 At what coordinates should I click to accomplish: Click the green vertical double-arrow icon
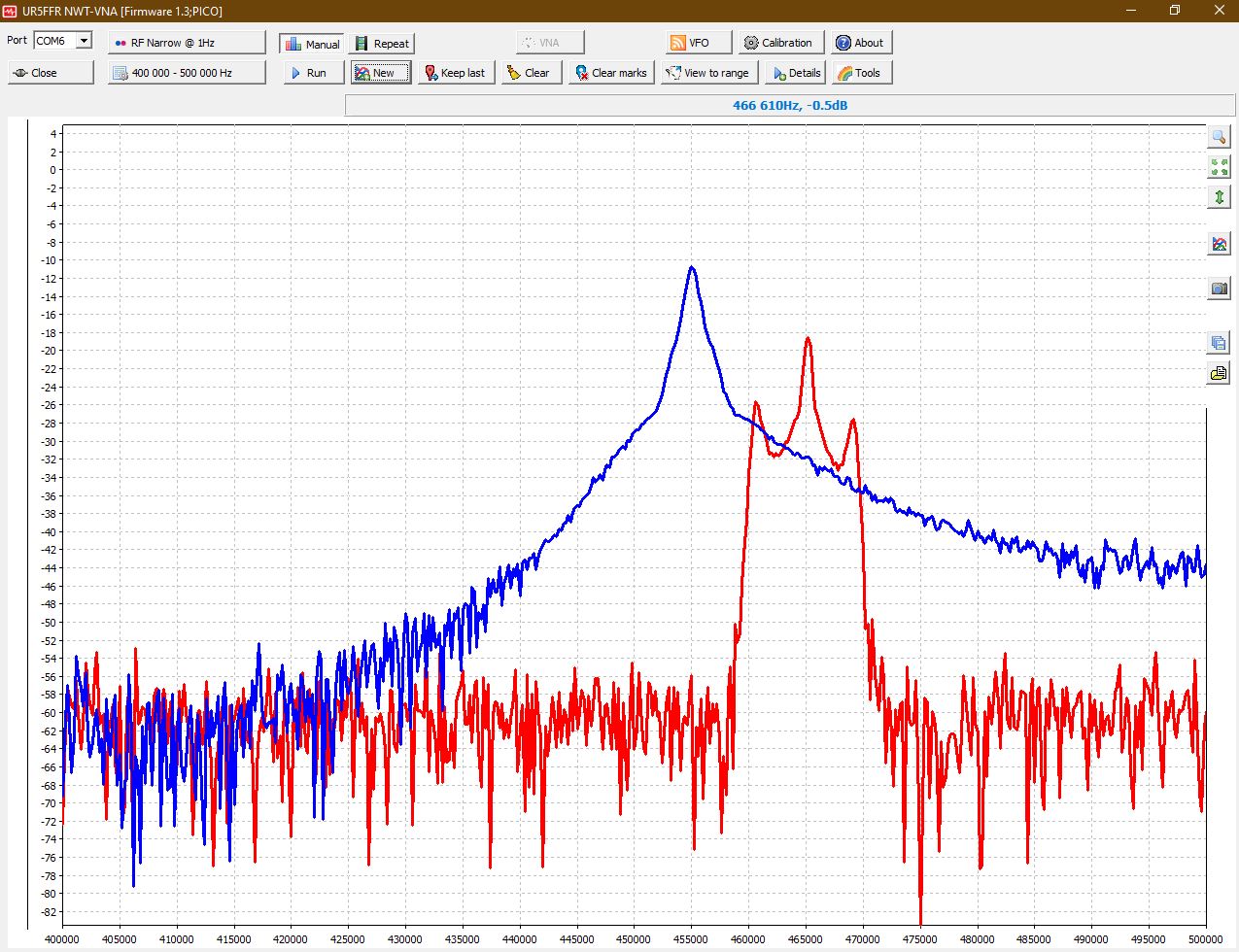(x=1219, y=197)
